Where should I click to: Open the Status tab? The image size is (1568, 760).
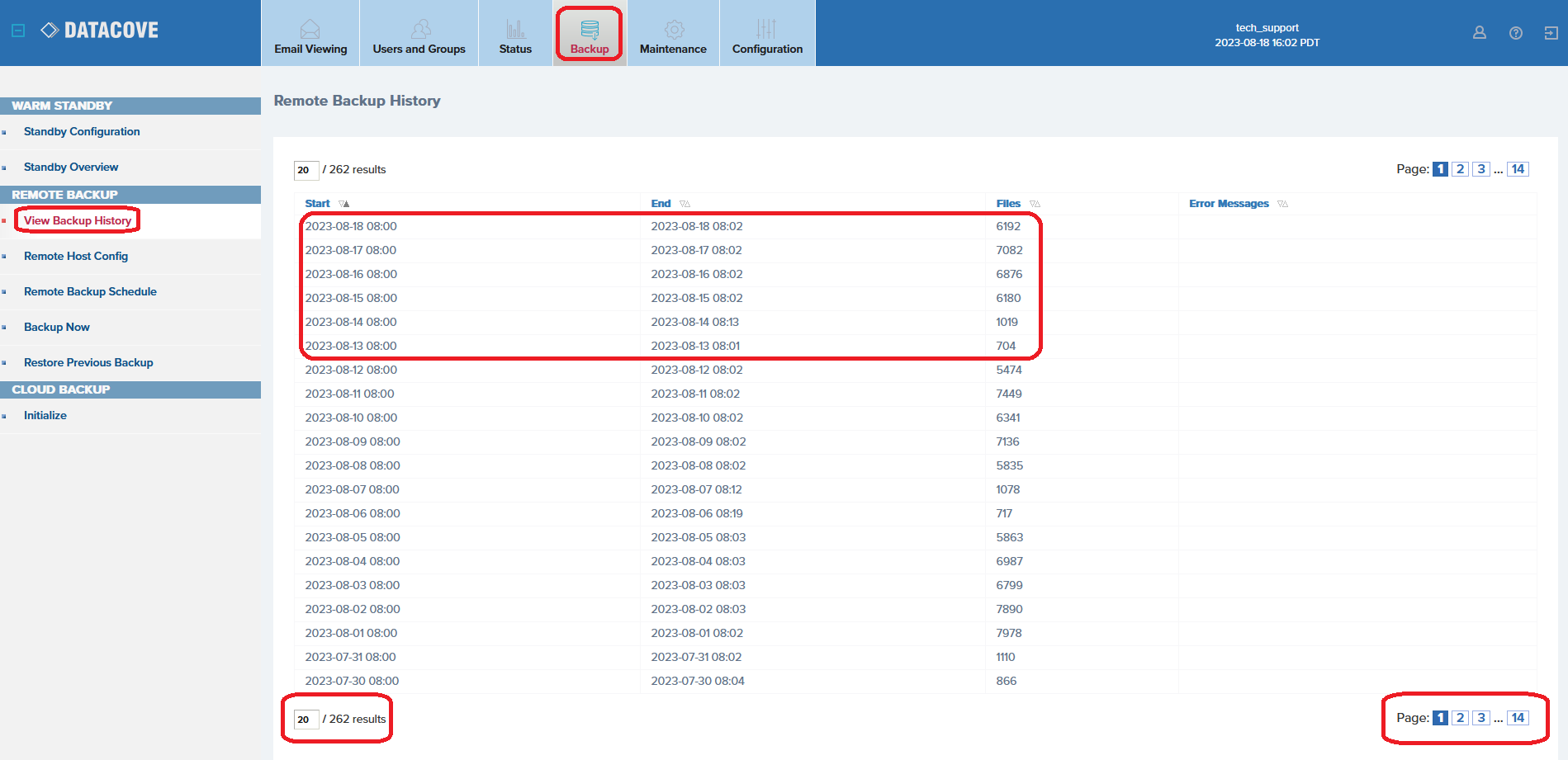tap(515, 35)
